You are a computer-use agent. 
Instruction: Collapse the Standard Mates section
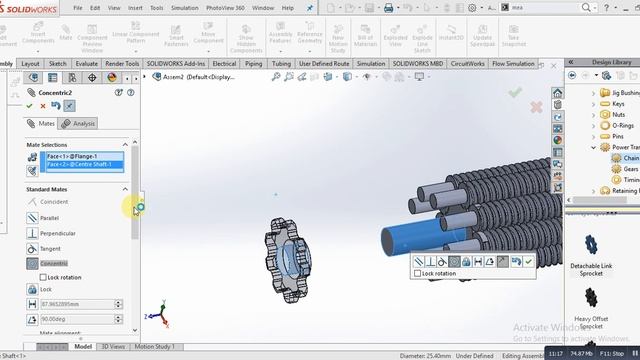point(125,189)
